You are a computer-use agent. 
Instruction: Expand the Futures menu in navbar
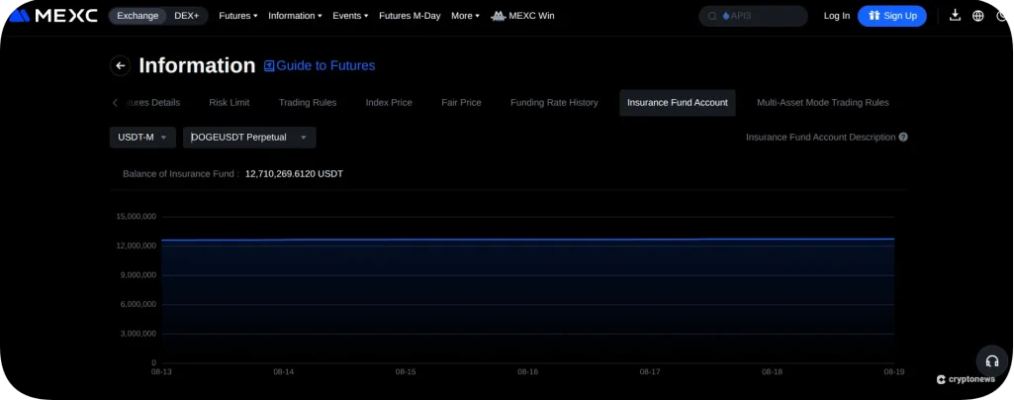point(238,16)
